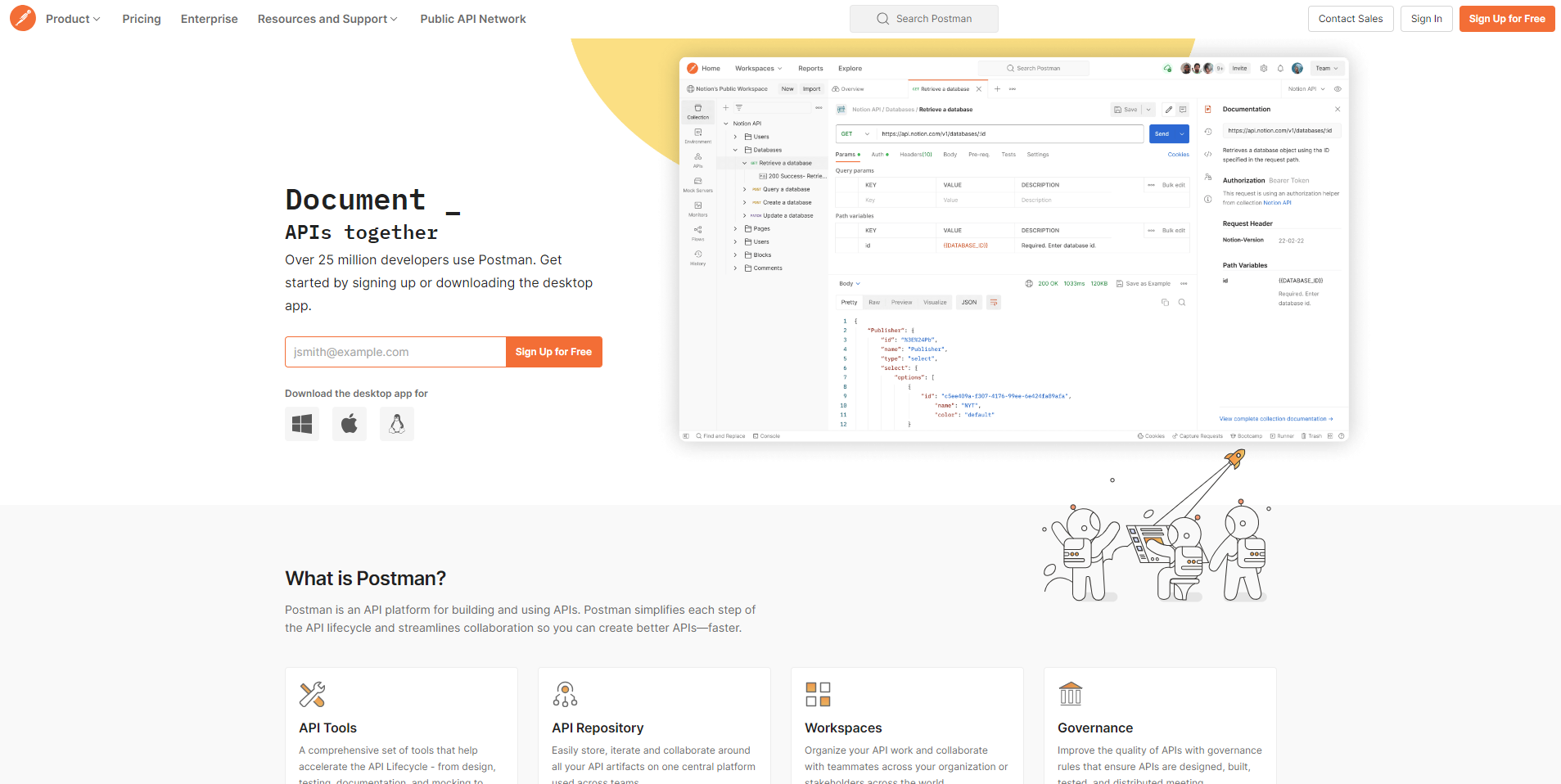The image size is (1561, 784).
Task: Open the Notion API environment dropdown in the preview
Action: [x=1306, y=89]
